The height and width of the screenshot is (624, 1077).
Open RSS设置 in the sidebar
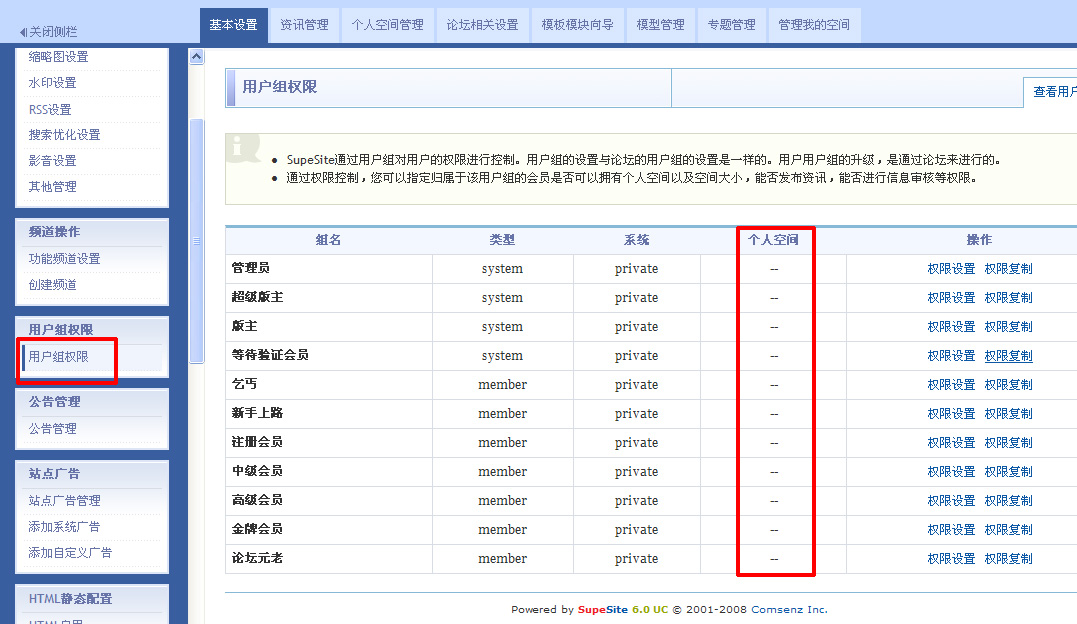pyautogui.click(x=49, y=109)
